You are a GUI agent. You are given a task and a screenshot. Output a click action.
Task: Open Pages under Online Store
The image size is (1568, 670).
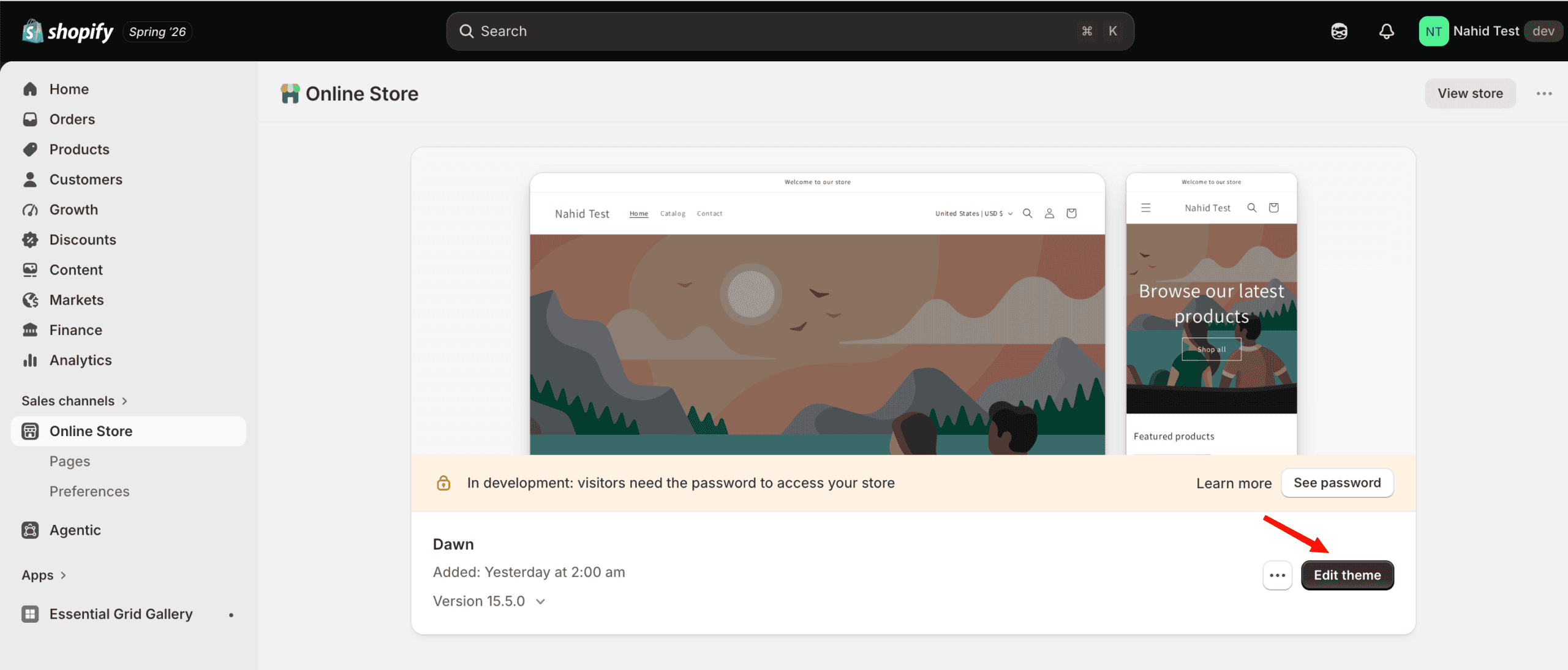(x=129, y=461)
